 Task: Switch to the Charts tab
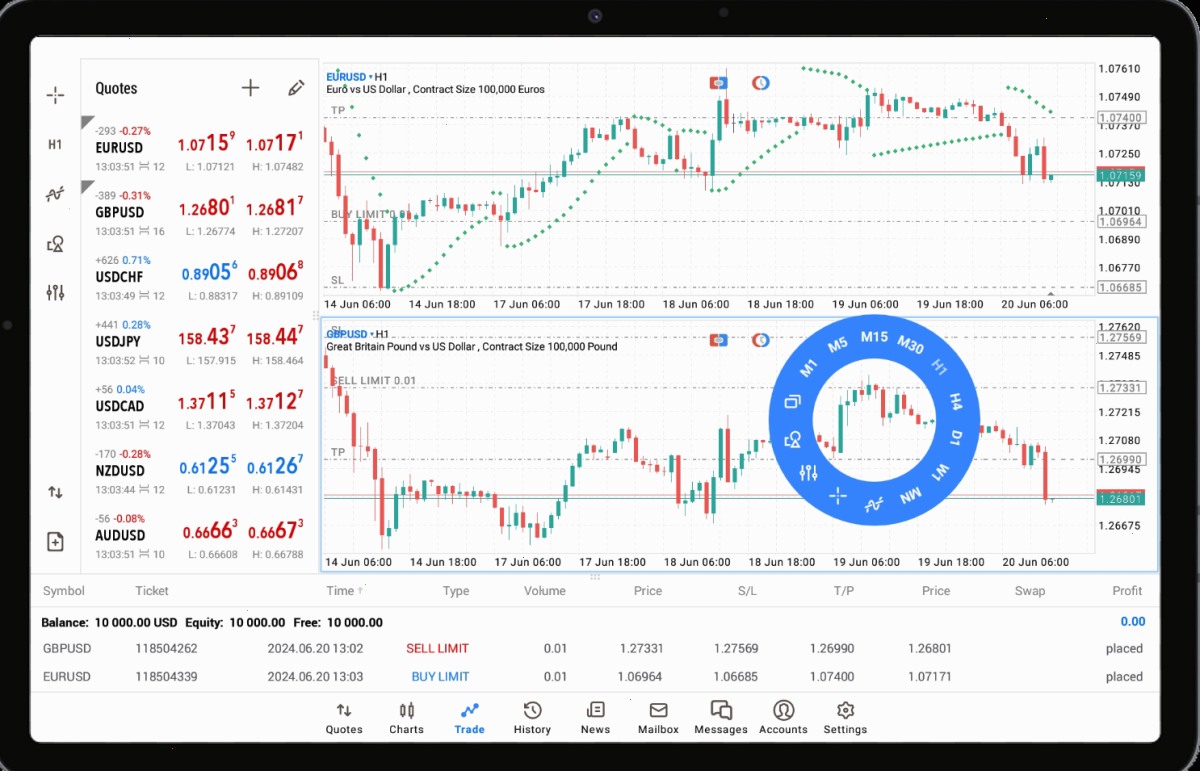pos(406,718)
